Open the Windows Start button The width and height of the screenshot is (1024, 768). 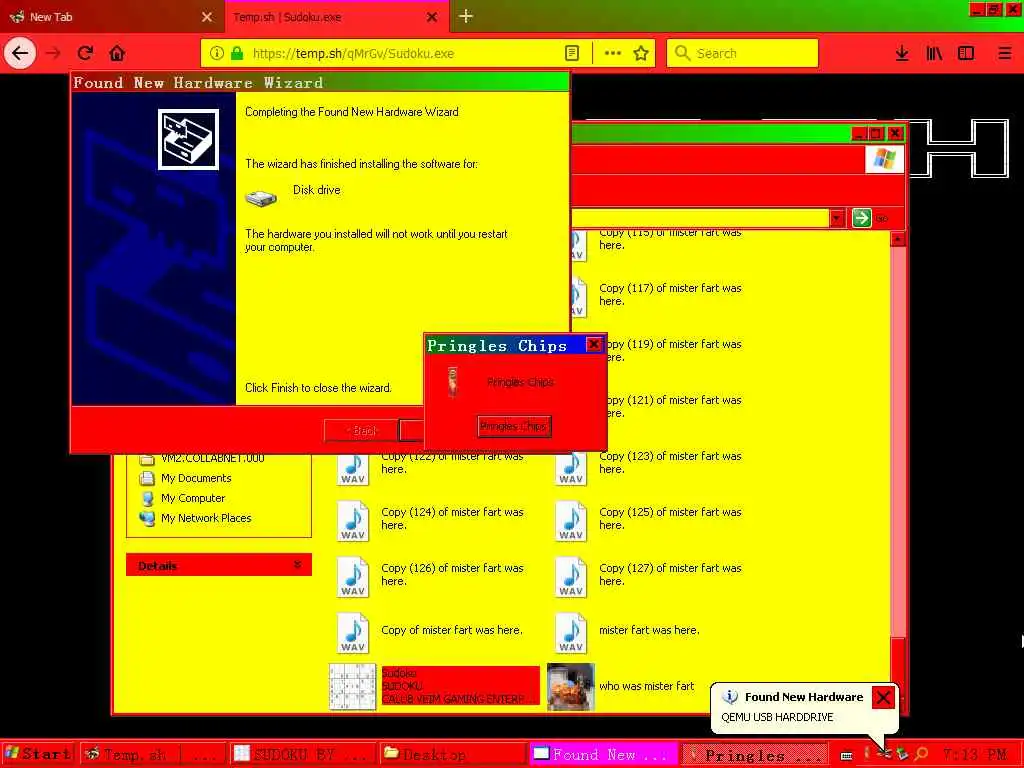tap(38, 754)
